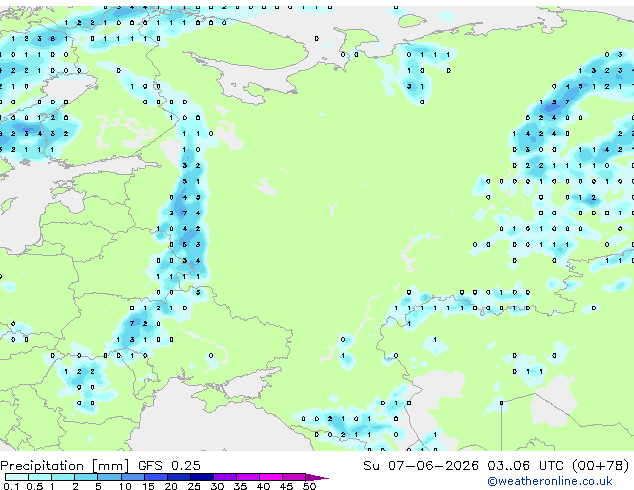
Task: Select the 30–35 mm purple legend swatch
Action: [x=225, y=477]
